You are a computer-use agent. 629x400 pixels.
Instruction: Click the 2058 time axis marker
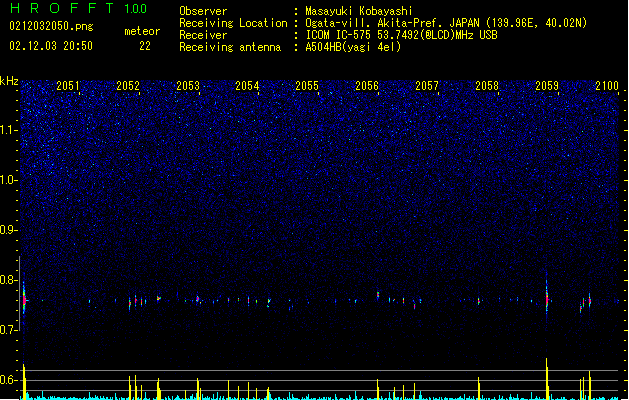(x=487, y=86)
